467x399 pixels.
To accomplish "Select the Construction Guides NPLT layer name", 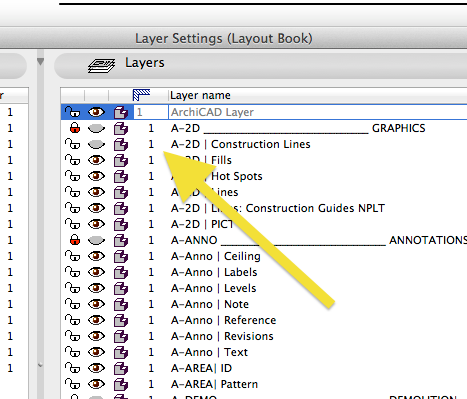I will pyautogui.click(x=278, y=208).
